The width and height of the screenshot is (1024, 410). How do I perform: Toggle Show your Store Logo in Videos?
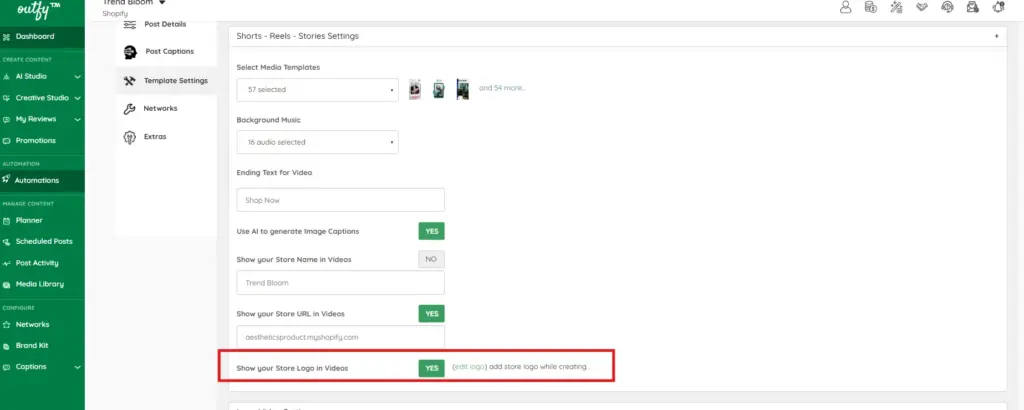point(431,368)
